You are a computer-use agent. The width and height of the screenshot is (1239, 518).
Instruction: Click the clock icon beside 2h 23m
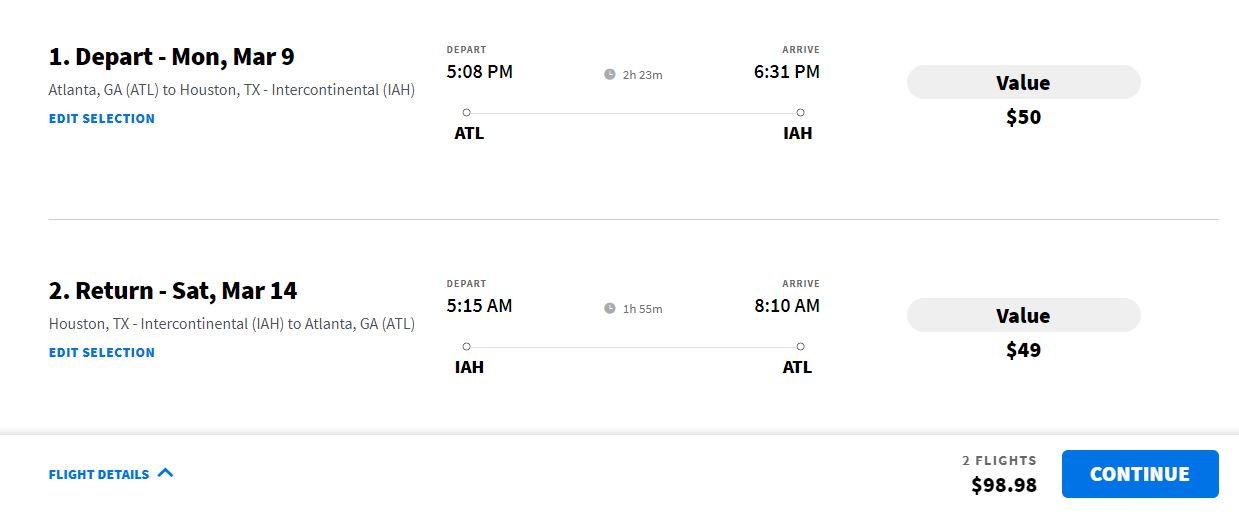pos(610,74)
